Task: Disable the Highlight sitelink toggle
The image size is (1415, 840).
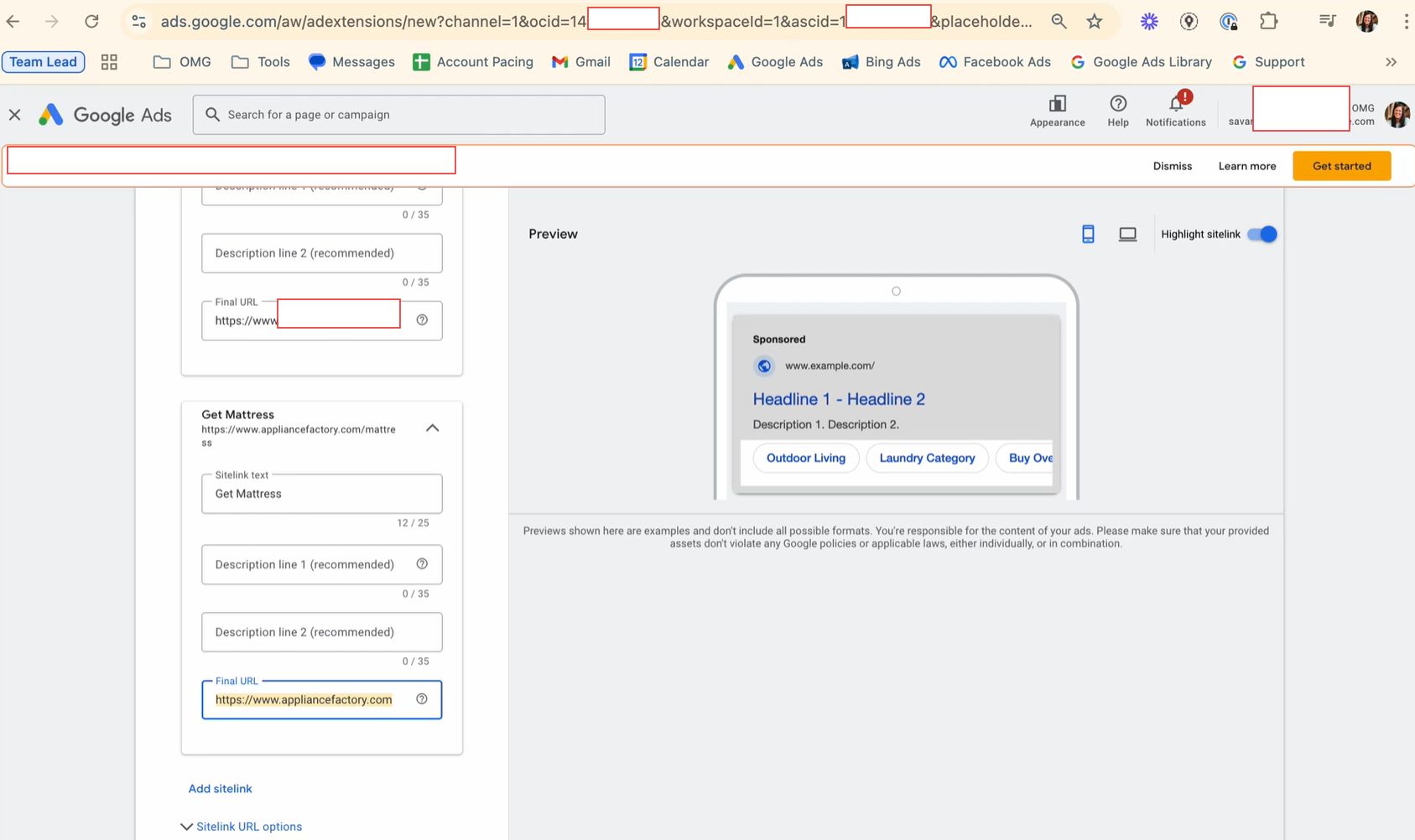Action: tap(1262, 234)
